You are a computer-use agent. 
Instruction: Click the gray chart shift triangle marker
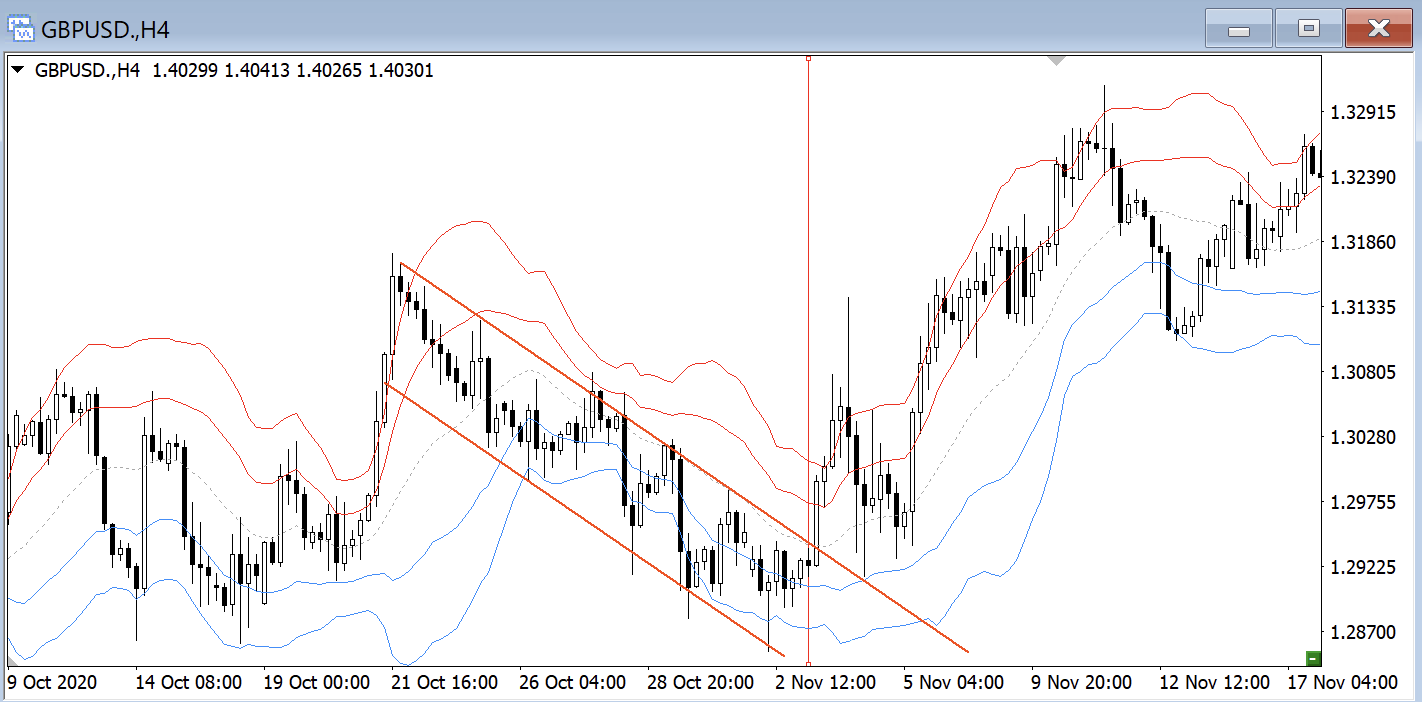coord(1057,62)
